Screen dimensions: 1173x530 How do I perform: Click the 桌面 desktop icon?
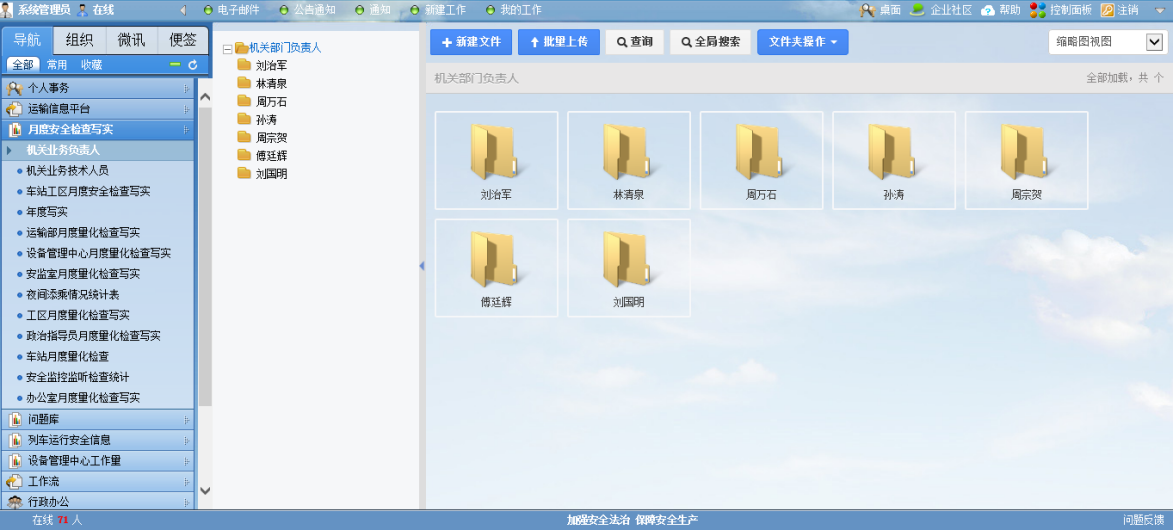coord(867,10)
